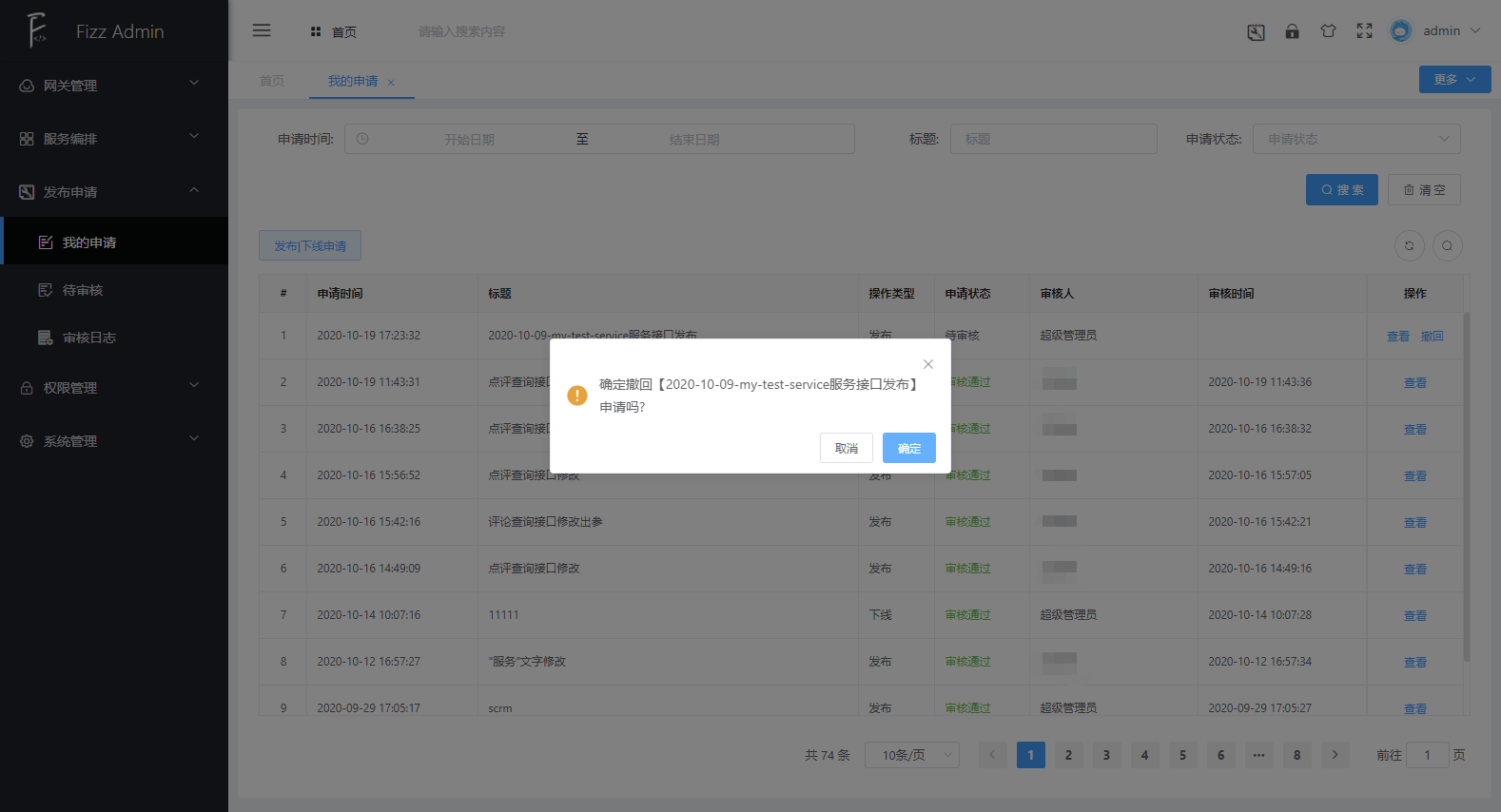The height and width of the screenshot is (812, 1501).
Task: Go to page 2
Action: (x=1068, y=755)
